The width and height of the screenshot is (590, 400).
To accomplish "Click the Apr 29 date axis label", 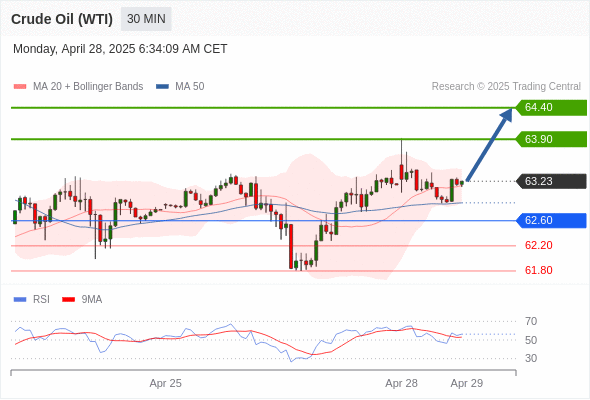I will 467,383.
